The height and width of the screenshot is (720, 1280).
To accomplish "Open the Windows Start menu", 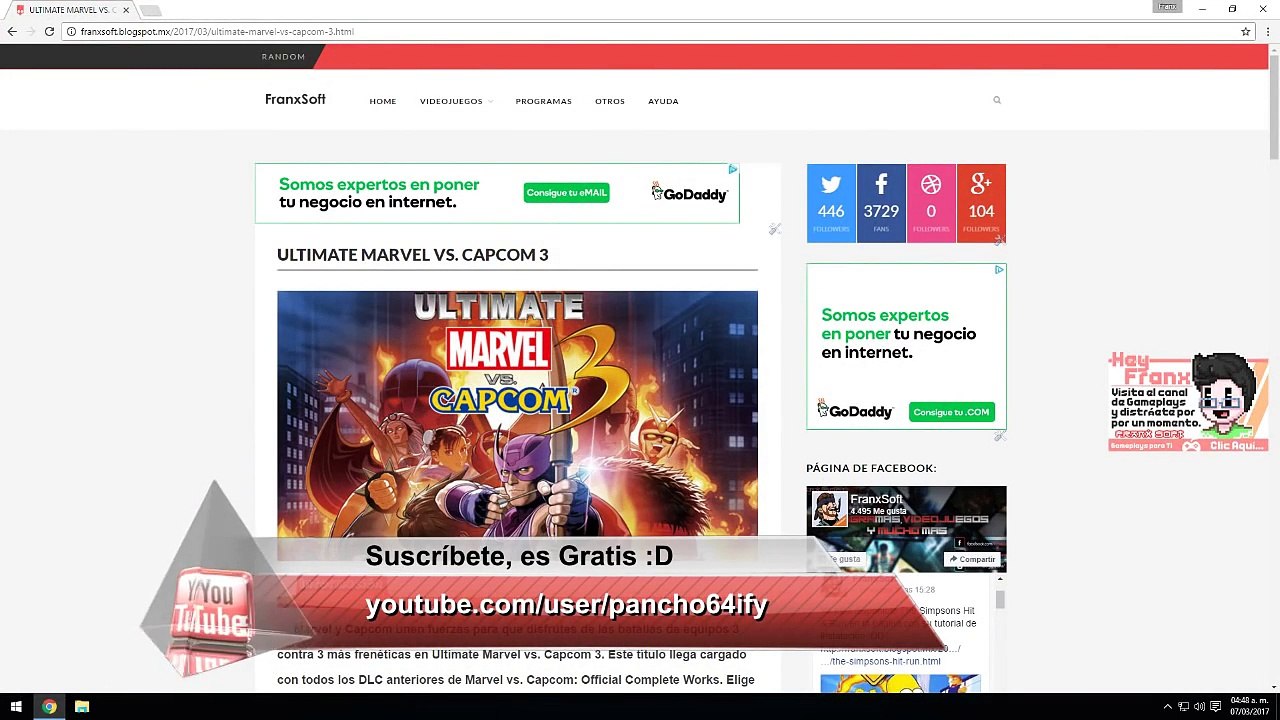I will [16, 707].
